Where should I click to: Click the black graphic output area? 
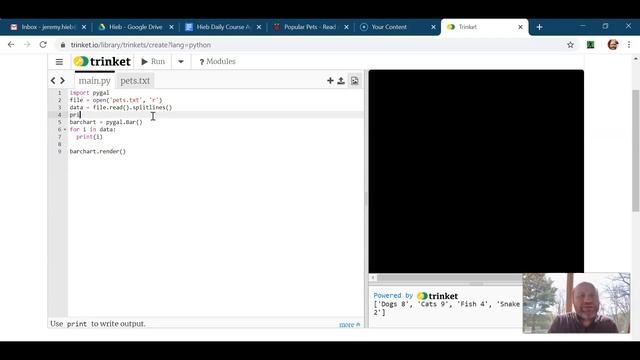[476, 171]
